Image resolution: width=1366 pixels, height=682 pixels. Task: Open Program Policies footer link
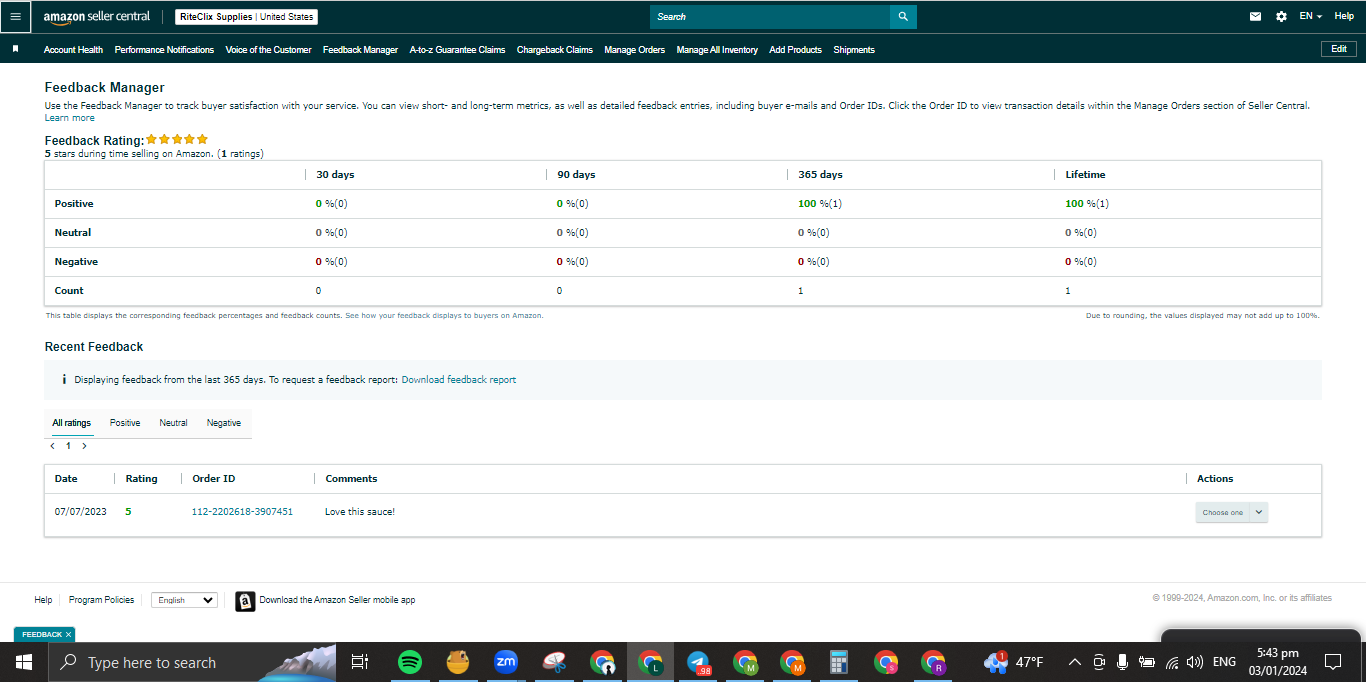(101, 600)
